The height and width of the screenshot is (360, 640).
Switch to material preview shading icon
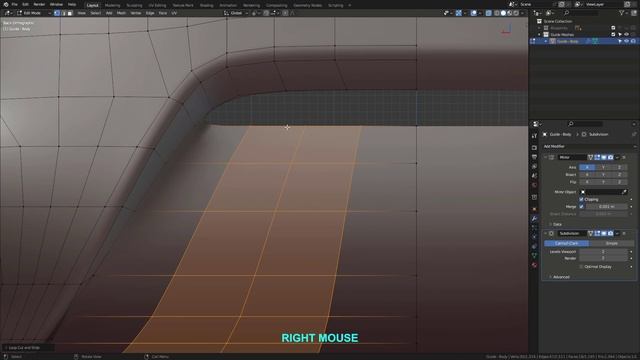coord(509,13)
